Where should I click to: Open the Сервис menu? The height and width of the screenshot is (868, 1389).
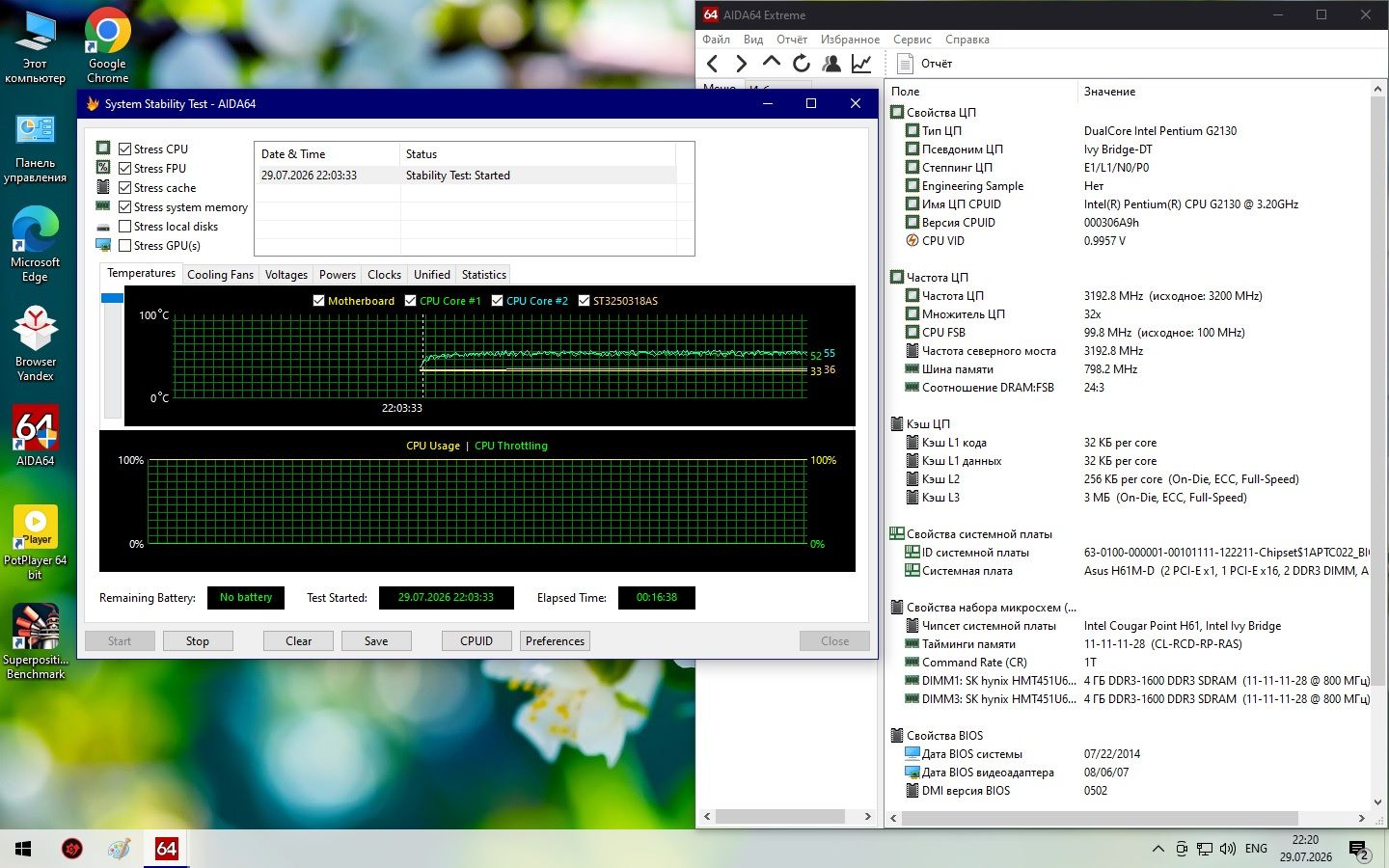(x=912, y=40)
